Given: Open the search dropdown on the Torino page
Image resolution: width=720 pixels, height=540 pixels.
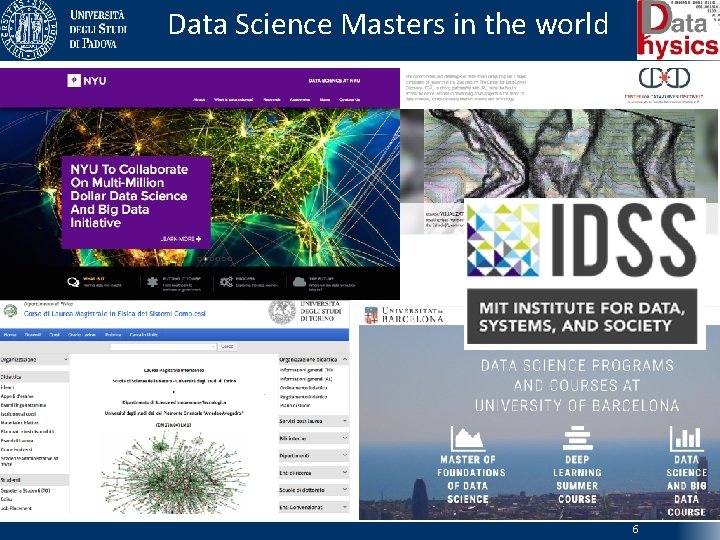Looking at the screenshot, I should tap(213, 347).
